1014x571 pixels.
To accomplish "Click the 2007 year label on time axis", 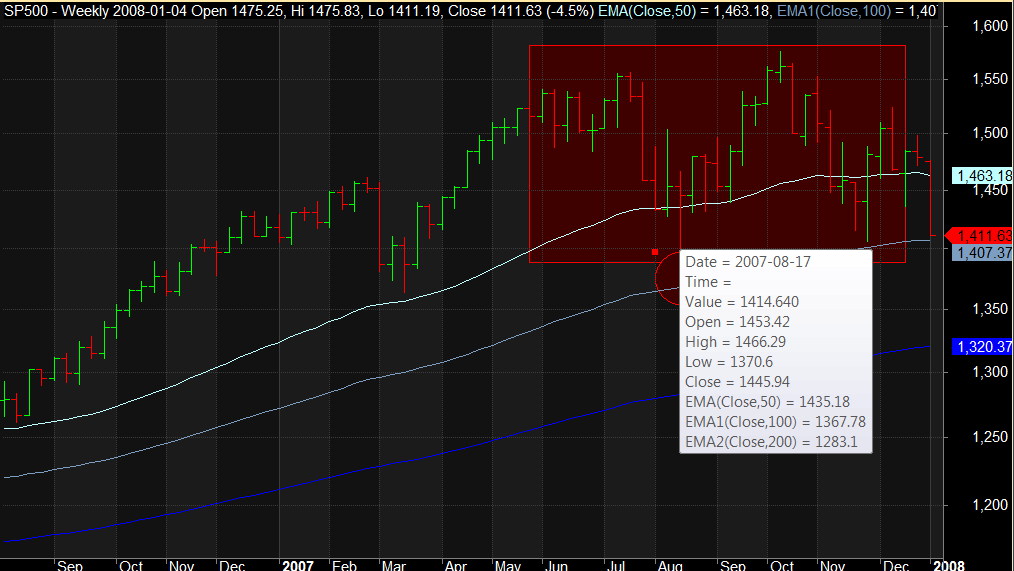I will point(298,565).
